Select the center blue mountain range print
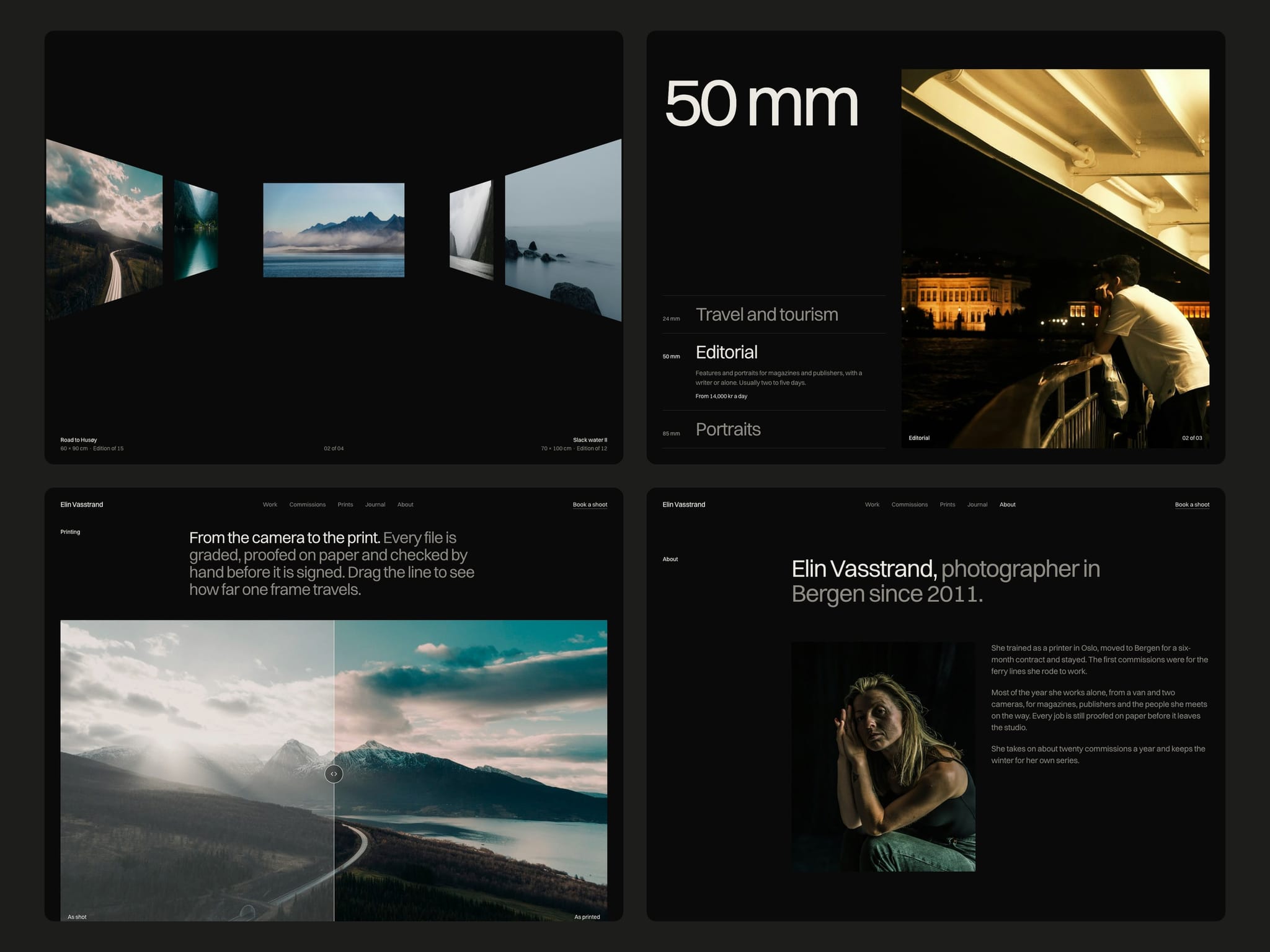1270x952 pixels. [x=334, y=230]
